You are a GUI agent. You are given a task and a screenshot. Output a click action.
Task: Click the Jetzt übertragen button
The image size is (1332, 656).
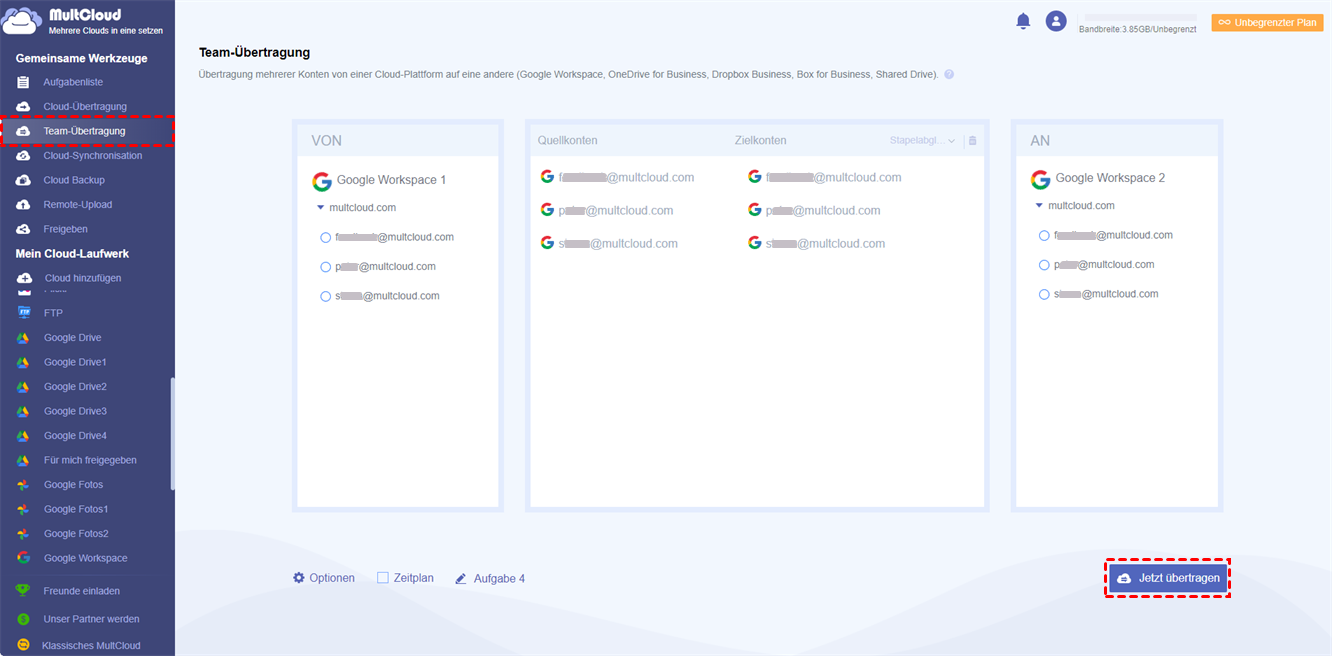tap(1168, 578)
